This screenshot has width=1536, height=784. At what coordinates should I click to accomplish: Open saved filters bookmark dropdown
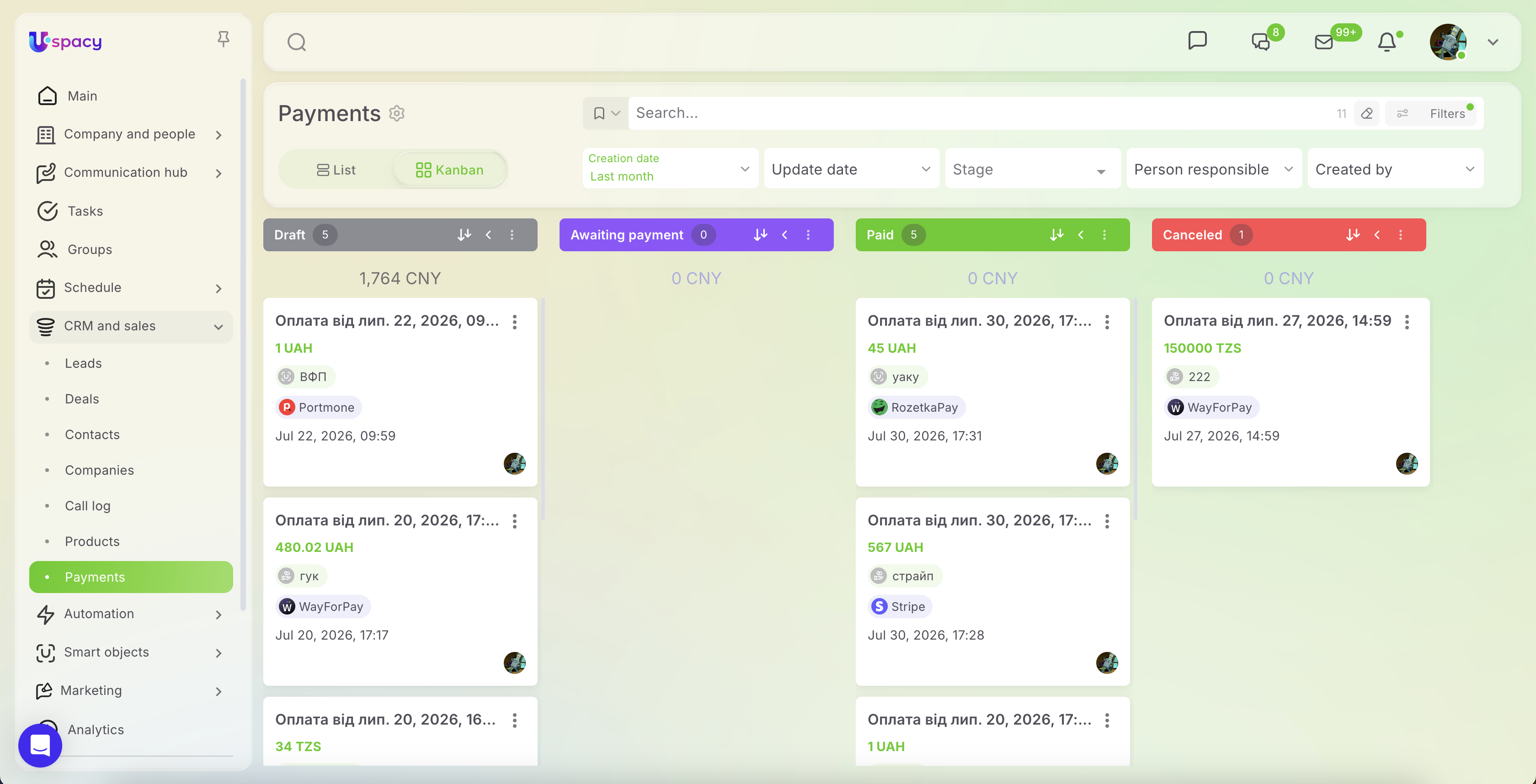606,113
